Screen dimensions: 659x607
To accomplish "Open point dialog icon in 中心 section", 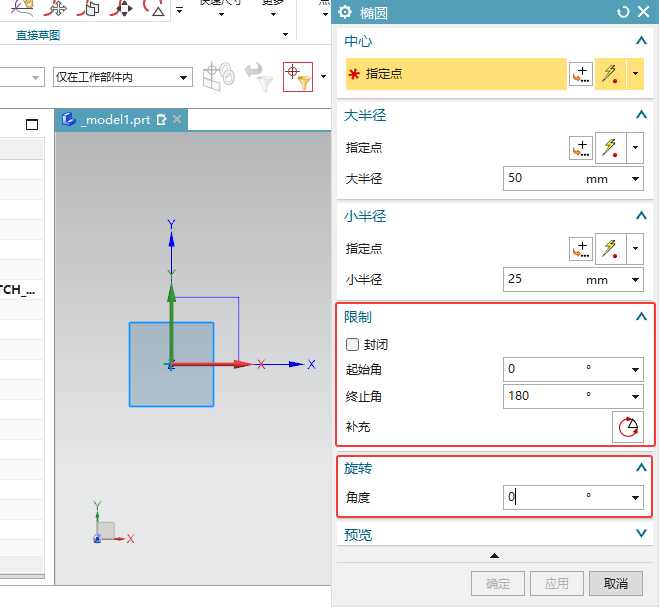I will tap(581, 74).
